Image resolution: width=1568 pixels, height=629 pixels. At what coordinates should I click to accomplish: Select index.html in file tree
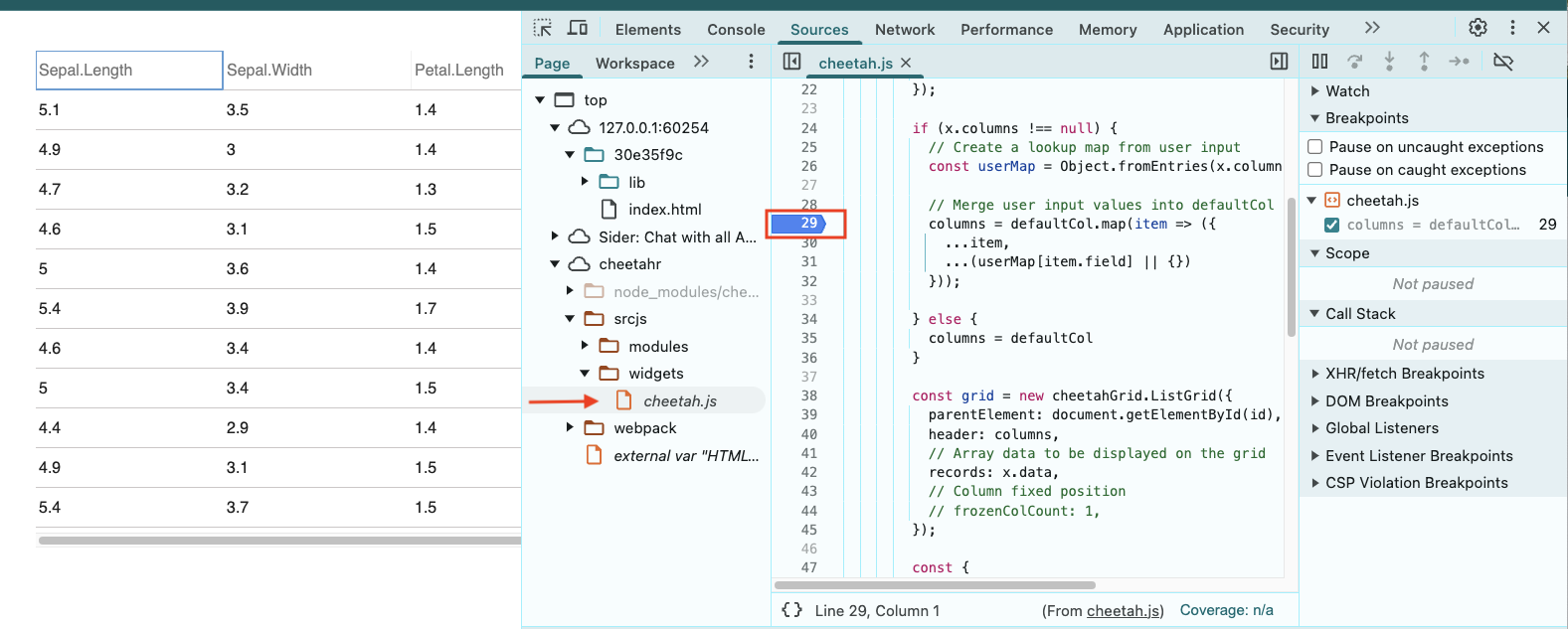pyautogui.click(x=664, y=210)
